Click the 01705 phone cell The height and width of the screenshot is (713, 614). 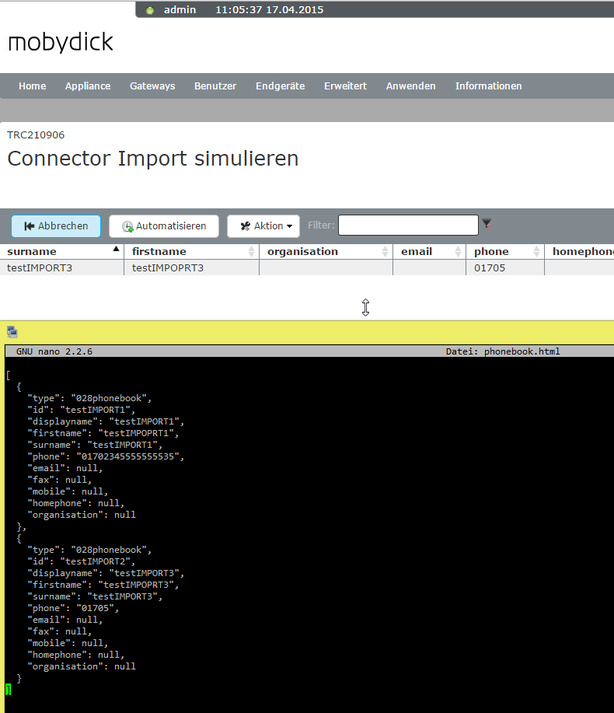[x=505, y=268]
